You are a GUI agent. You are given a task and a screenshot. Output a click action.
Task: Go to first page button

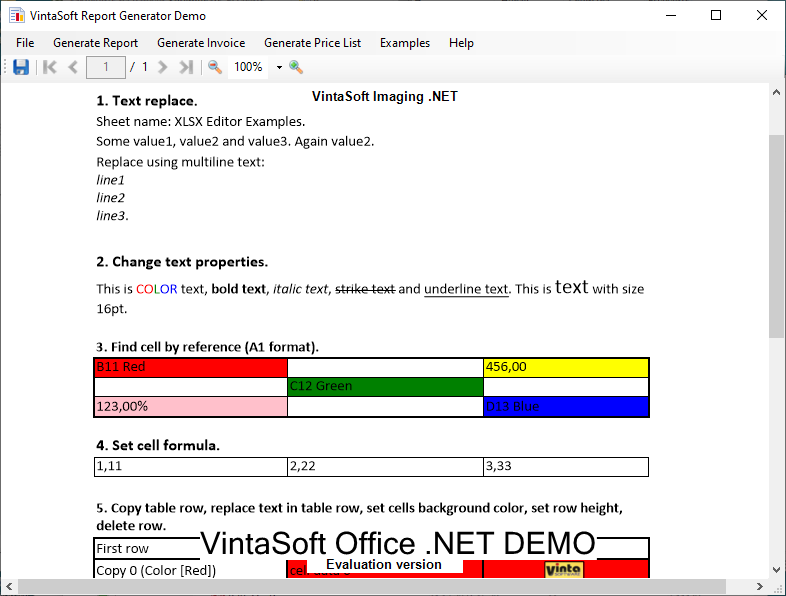tap(49, 67)
